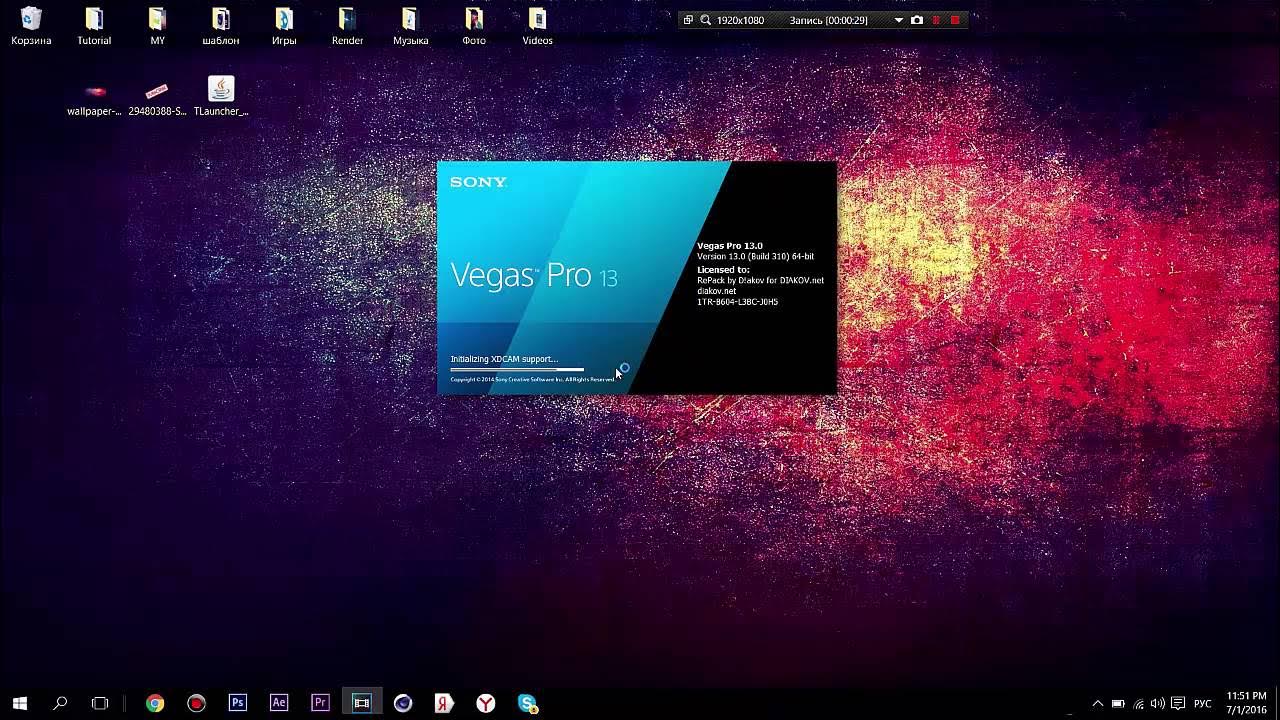This screenshot has height=720, width=1280.
Task: Switch input language via РУС indicator
Action: 1203,704
